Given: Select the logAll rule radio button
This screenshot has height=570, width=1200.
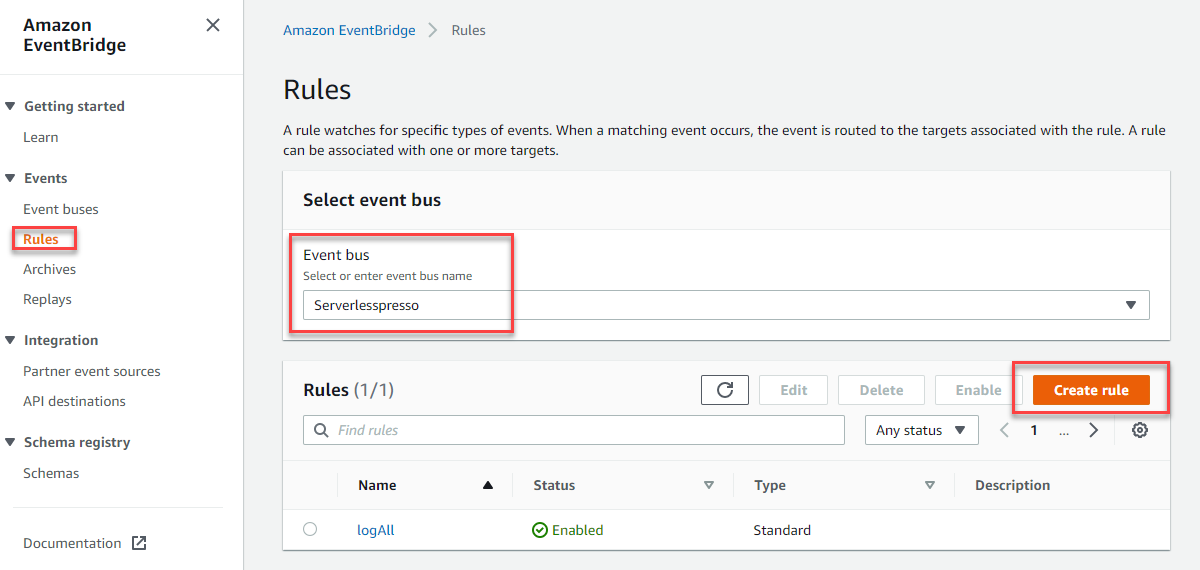Looking at the screenshot, I should click(310, 529).
